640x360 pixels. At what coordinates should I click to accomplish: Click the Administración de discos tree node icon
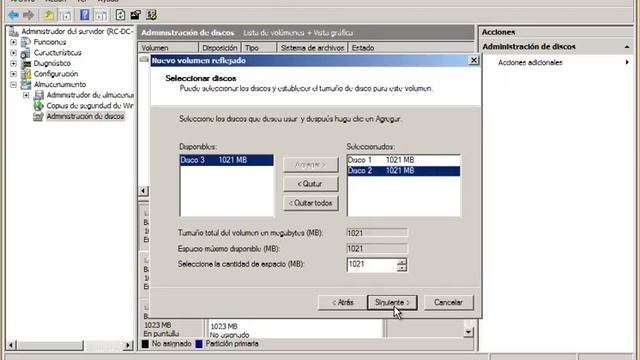(x=38, y=117)
